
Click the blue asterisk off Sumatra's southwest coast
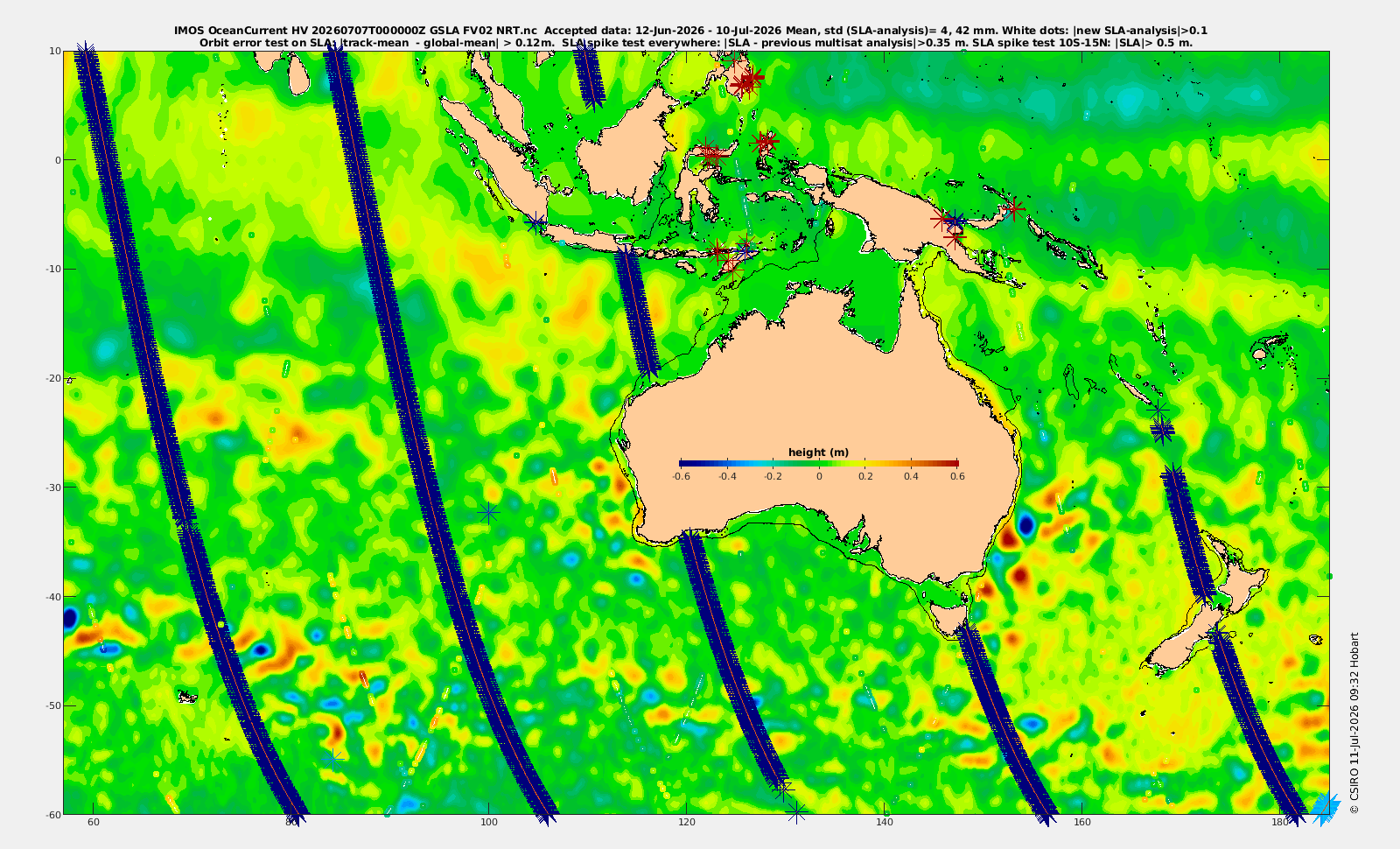pyautogui.click(x=535, y=223)
